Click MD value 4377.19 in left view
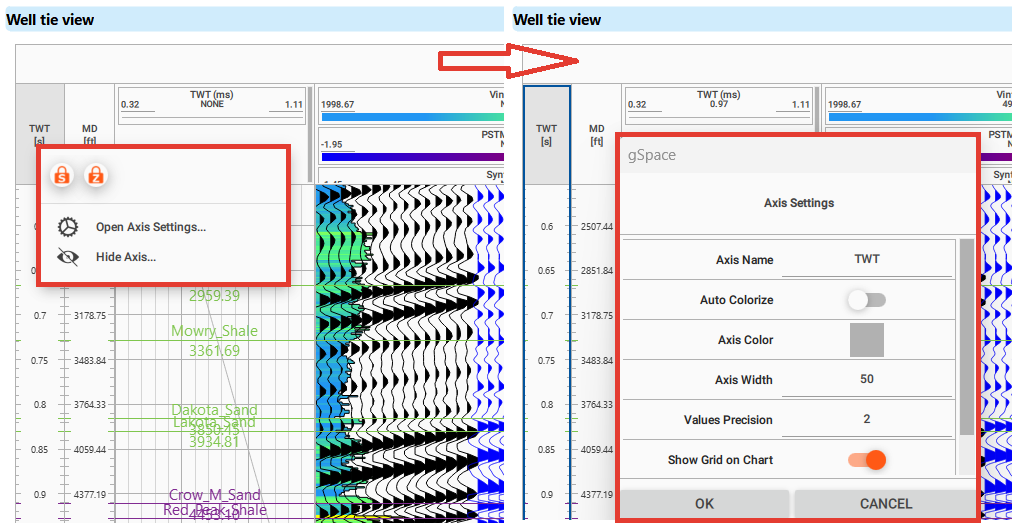The width and height of the screenshot is (1012, 523). point(90,494)
